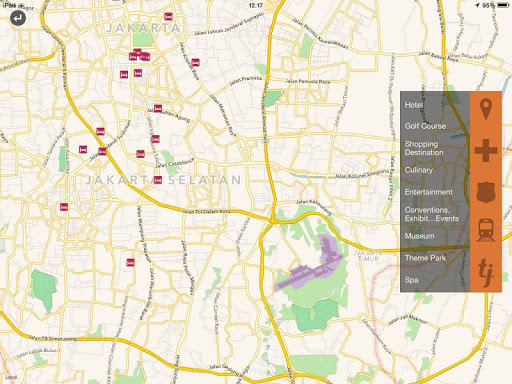Open the location pin category
This screenshot has width=512, height=384.
pyautogui.click(x=486, y=109)
